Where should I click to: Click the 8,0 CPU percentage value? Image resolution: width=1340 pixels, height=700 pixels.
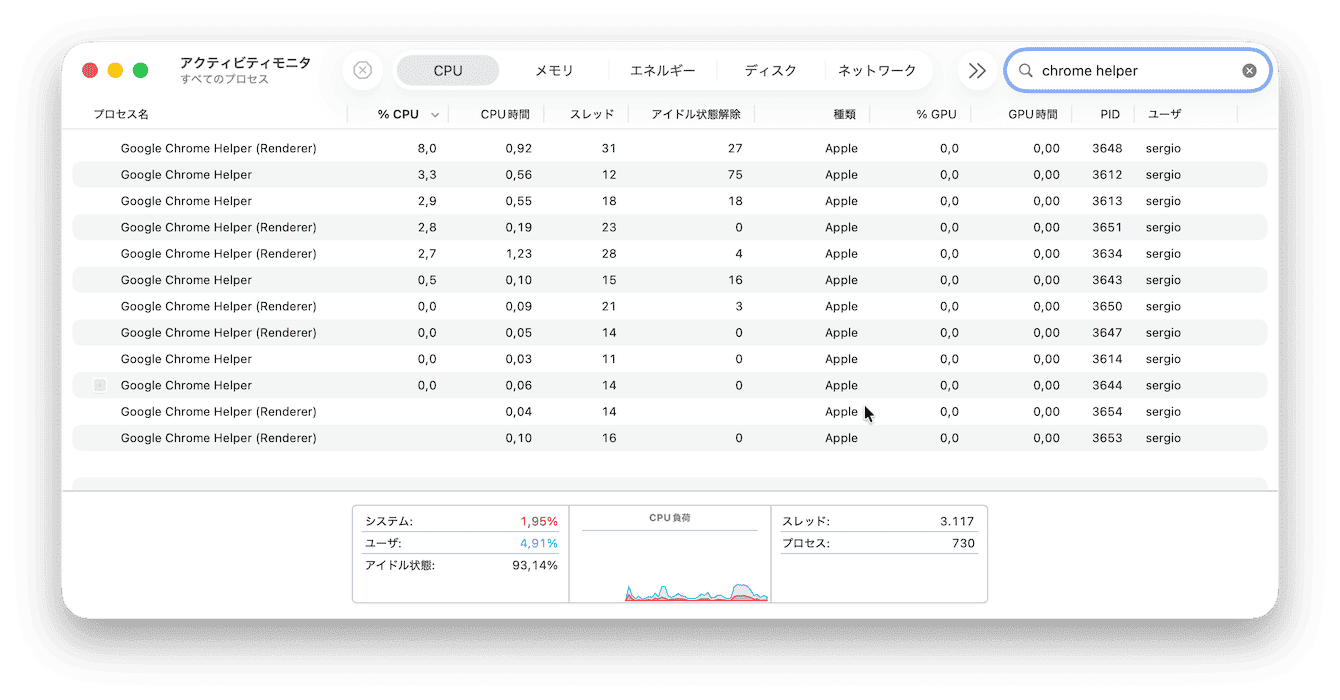tap(427, 148)
